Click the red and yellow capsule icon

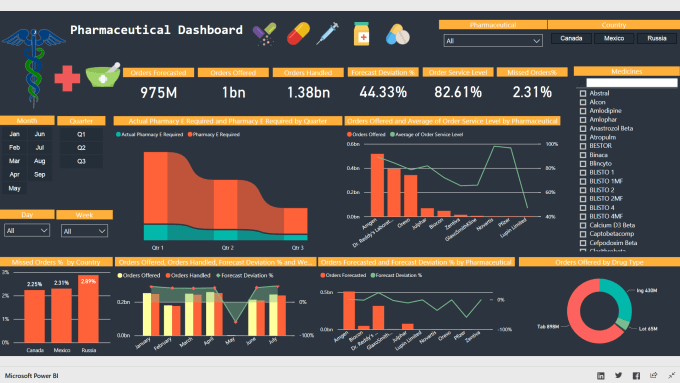[x=298, y=33]
